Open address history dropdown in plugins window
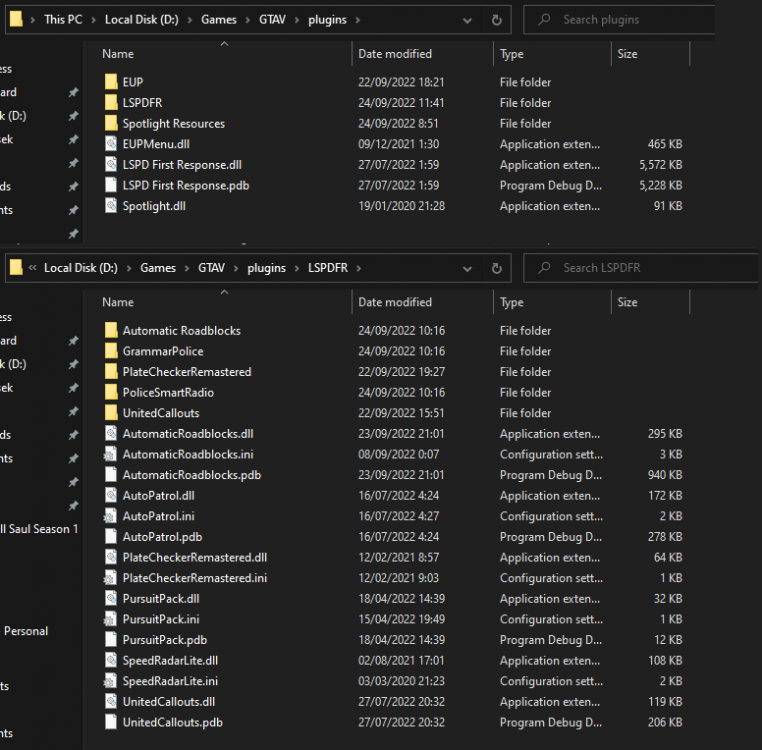The width and height of the screenshot is (762, 750). (x=467, y=20)
